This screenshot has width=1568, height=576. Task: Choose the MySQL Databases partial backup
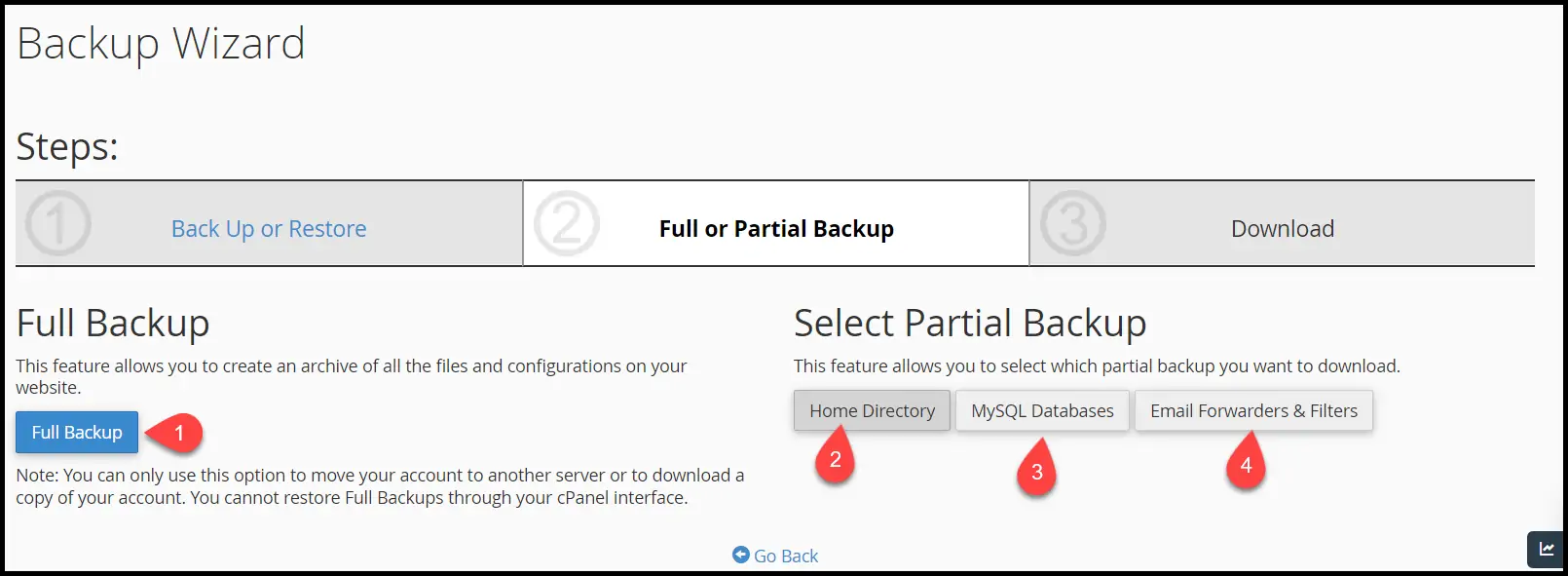point(1042,411)
